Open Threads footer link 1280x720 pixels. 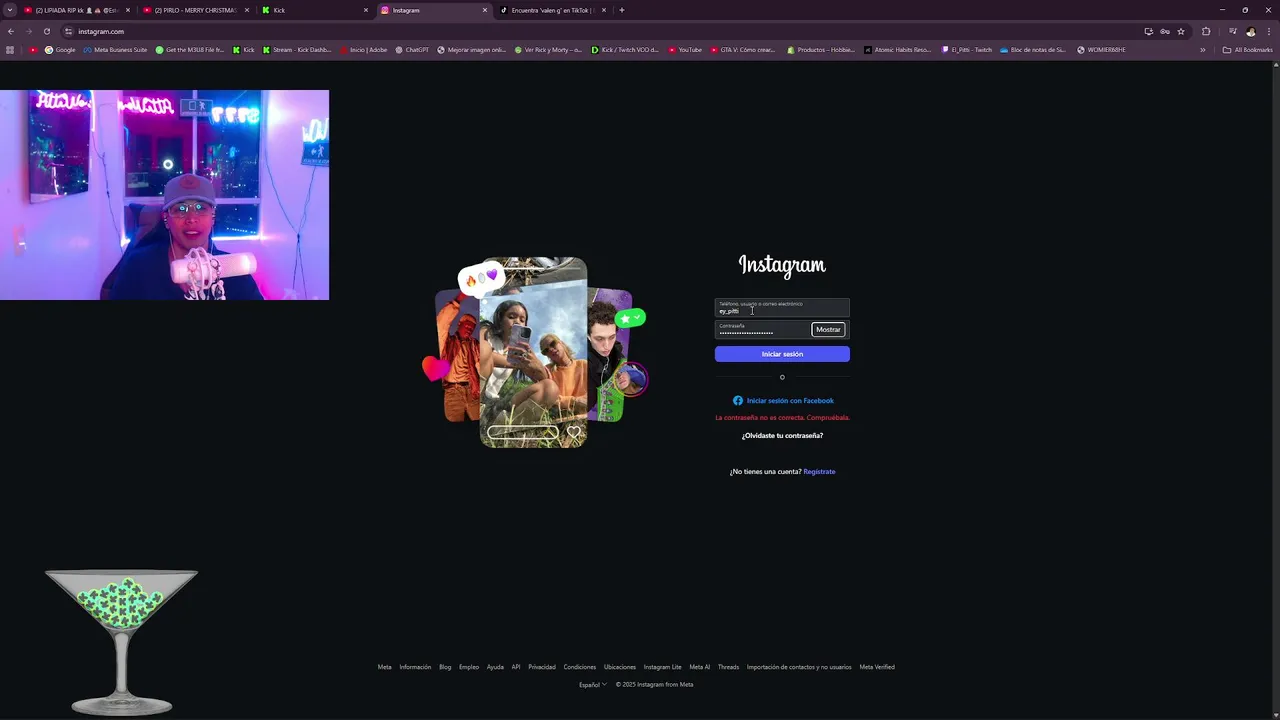point(728,667)
